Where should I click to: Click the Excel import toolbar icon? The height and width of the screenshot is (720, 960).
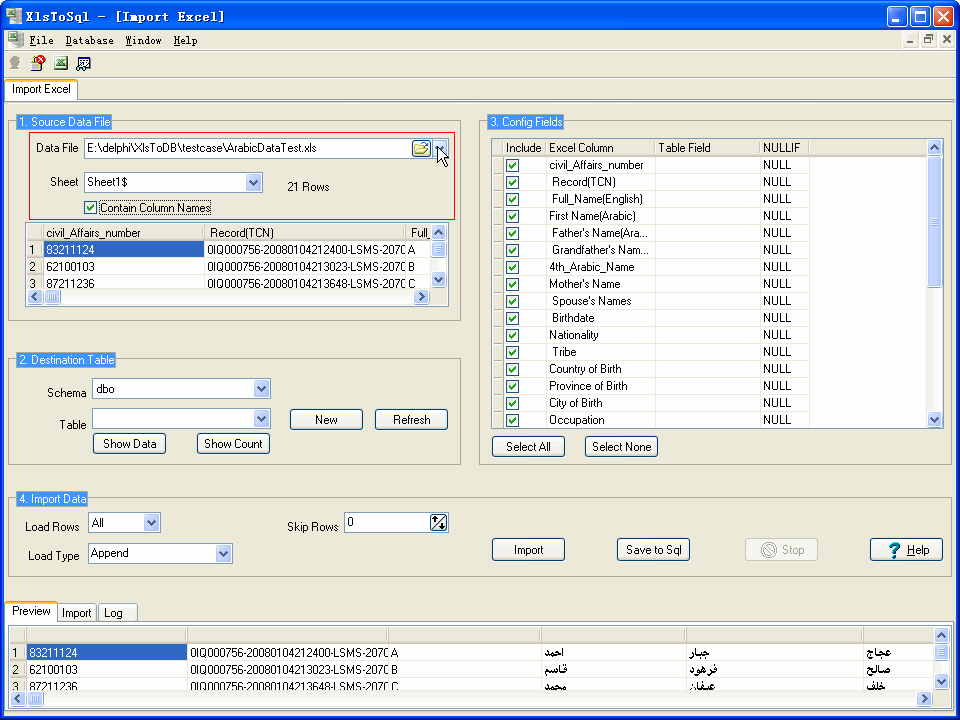61,63
